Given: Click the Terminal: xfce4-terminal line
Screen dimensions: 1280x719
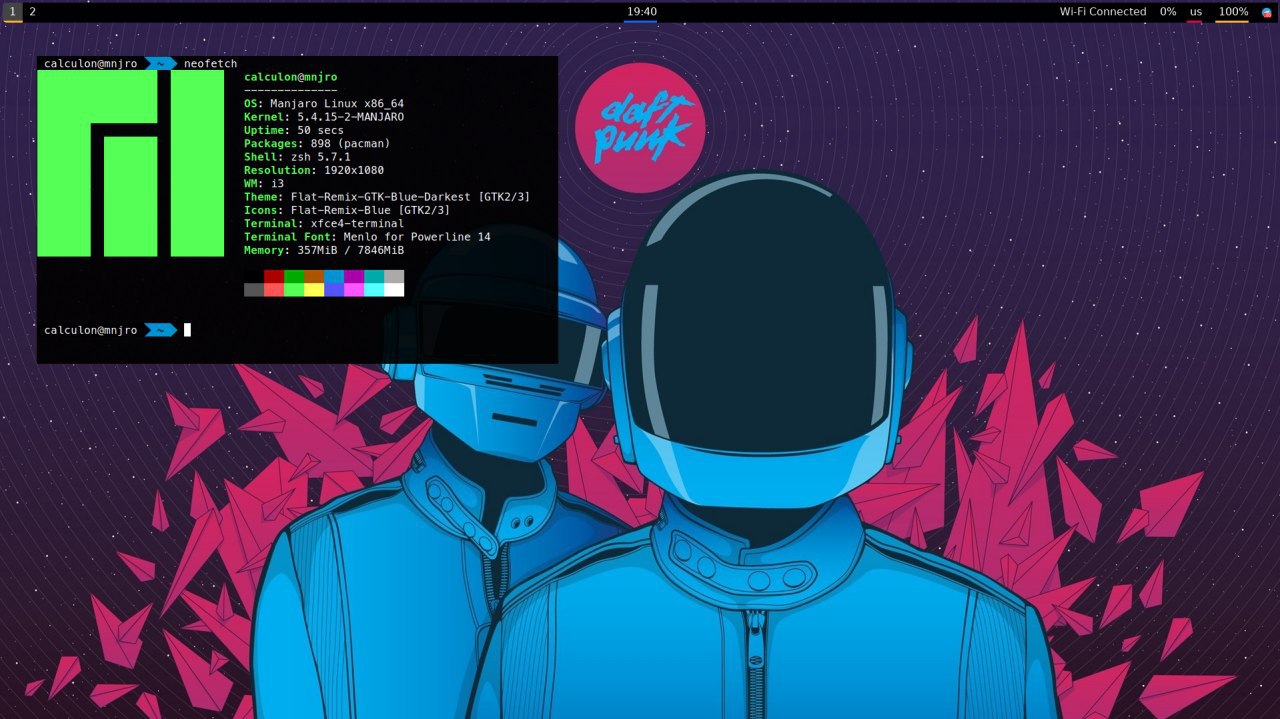Looking at the screenshot, I should point(324,223).
